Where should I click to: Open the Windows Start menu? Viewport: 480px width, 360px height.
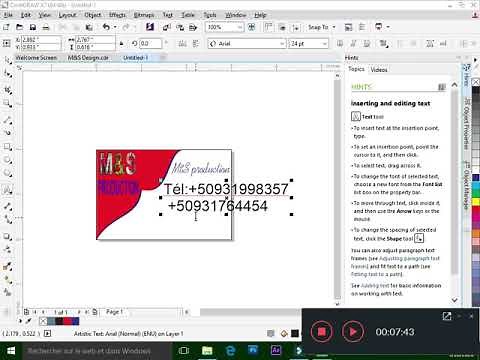point(11,351)
